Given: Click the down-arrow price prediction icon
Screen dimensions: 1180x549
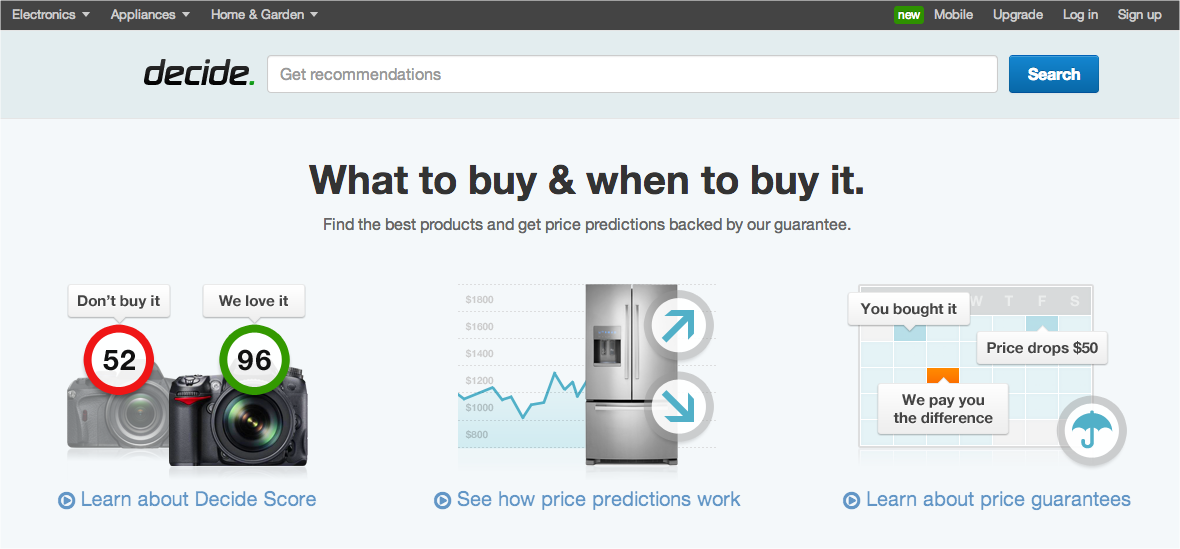Looking at the screenshot, I should pyautogui.click(x=679, y=408).
